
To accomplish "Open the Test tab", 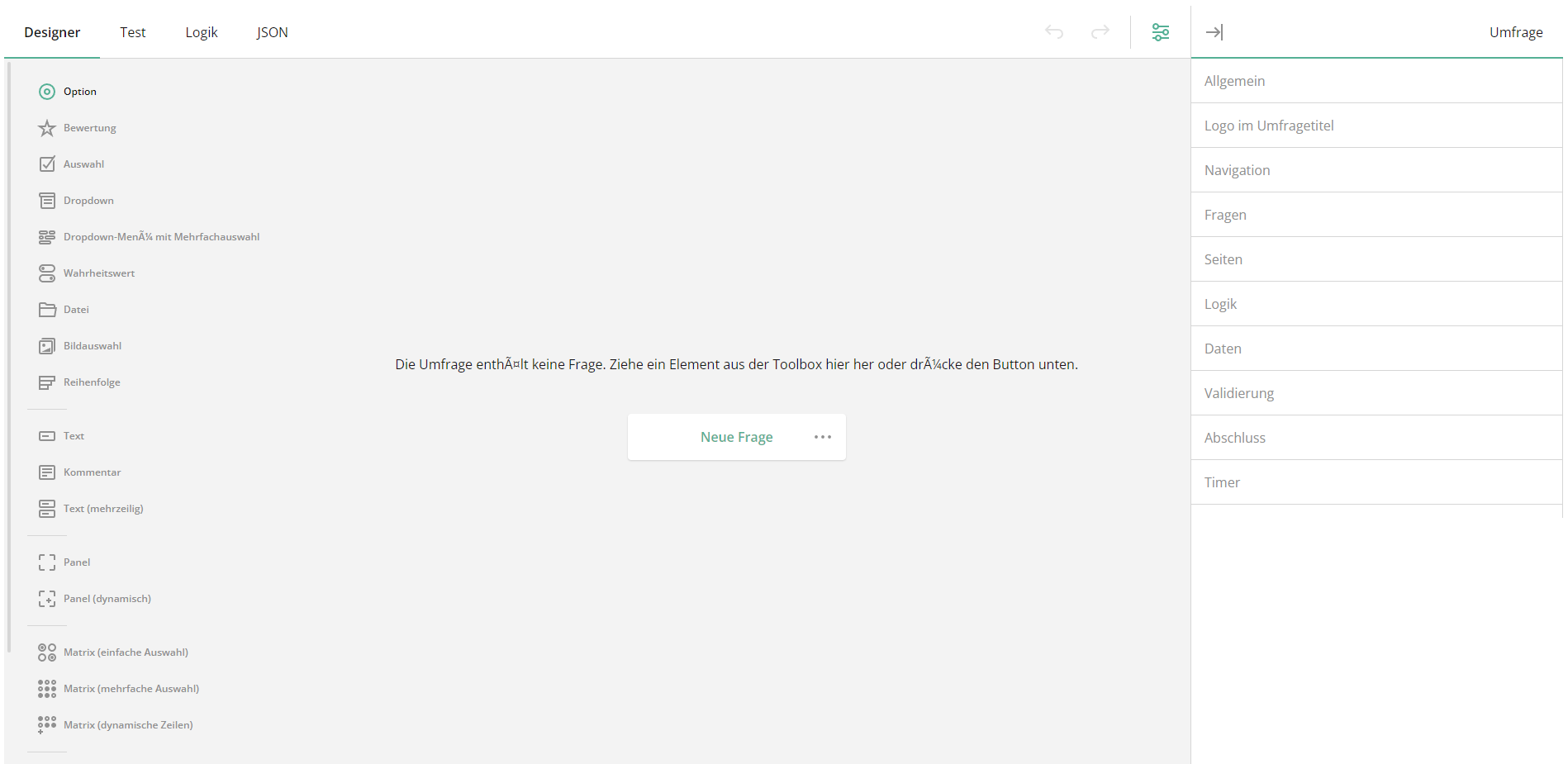I will (132, 32).
